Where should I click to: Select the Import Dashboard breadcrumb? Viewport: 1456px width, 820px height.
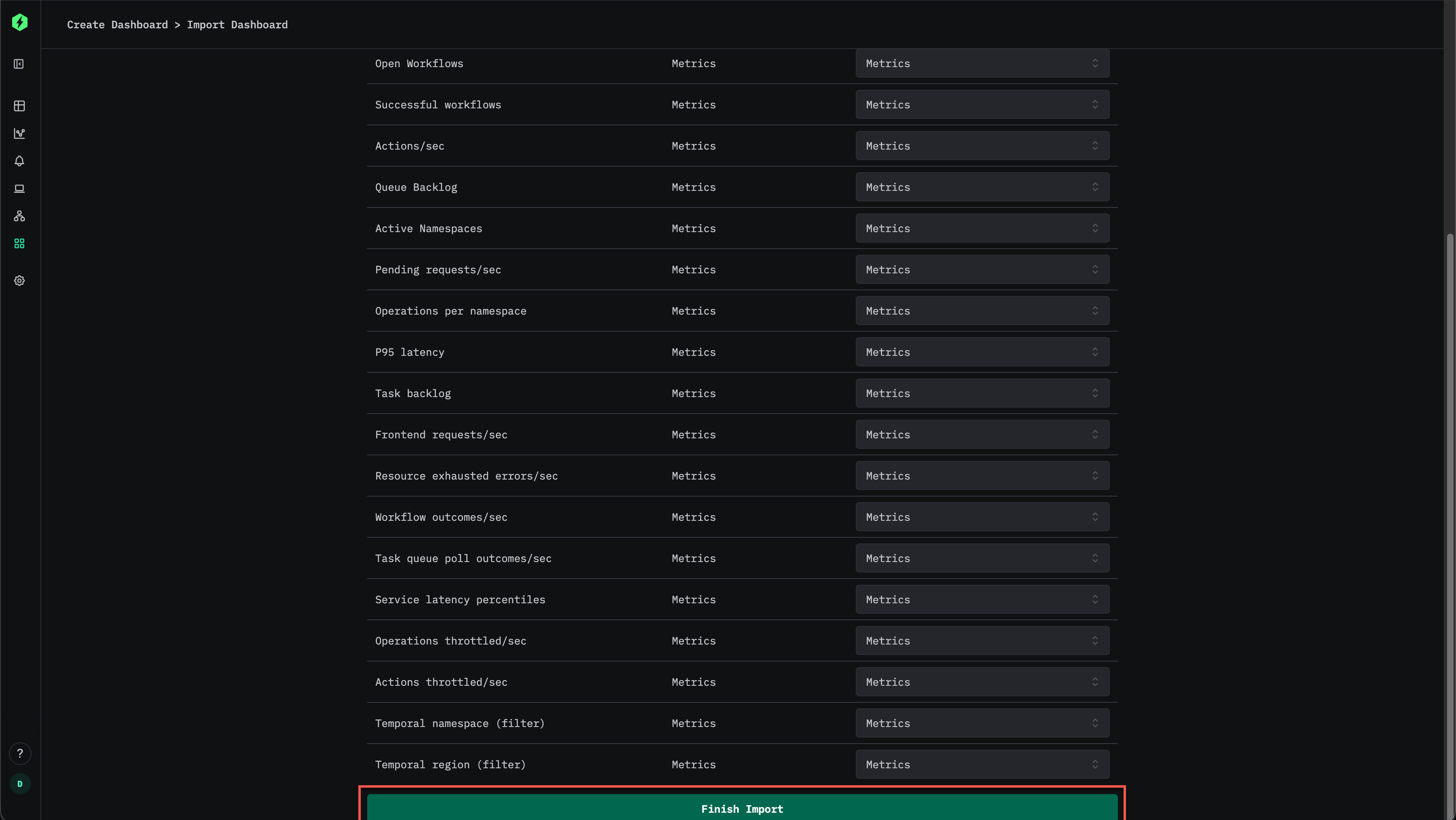pos(237,24)
